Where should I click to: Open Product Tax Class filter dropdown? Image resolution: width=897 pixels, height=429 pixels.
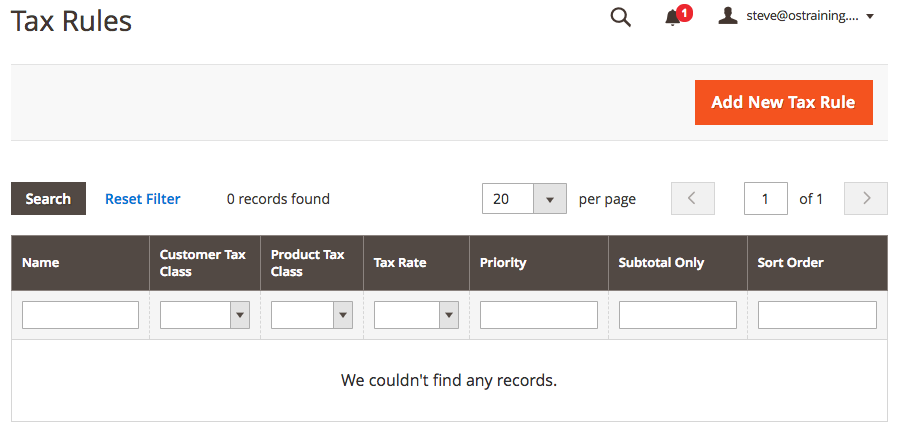point(311,315)
